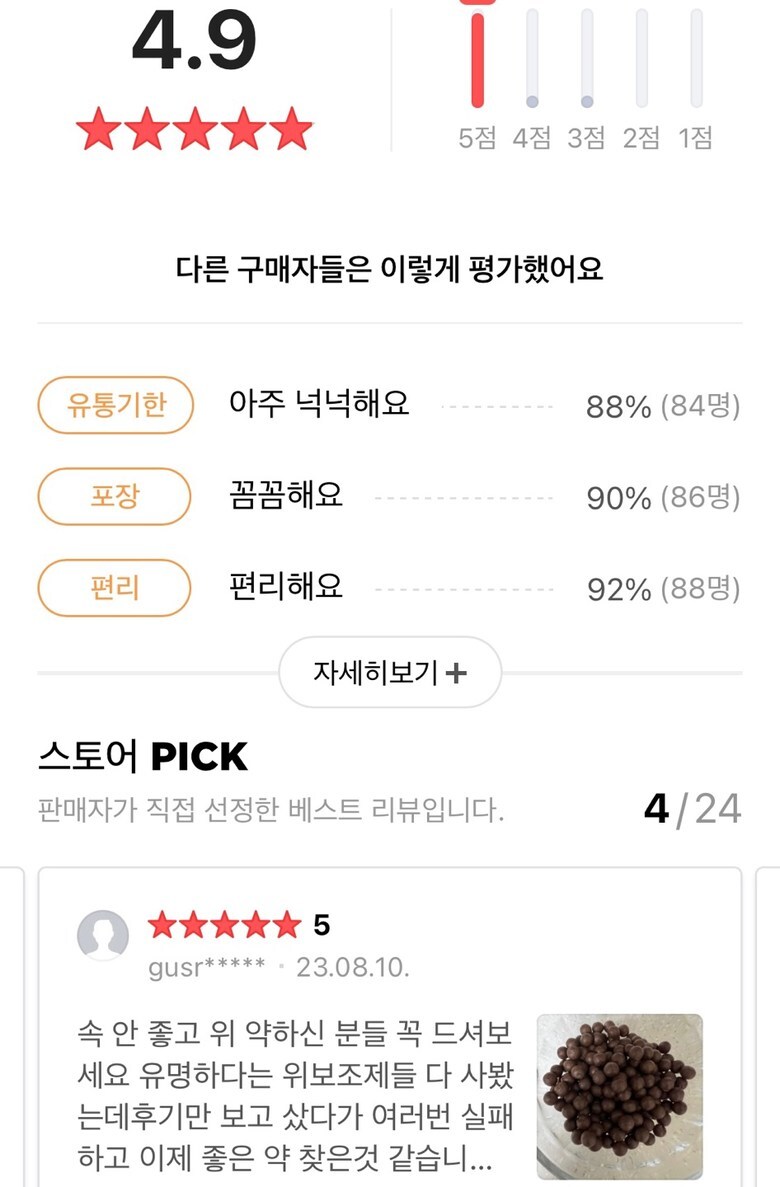Click the reviewer's profile avatar icon

pyautogui.click(x=103, y=936)
